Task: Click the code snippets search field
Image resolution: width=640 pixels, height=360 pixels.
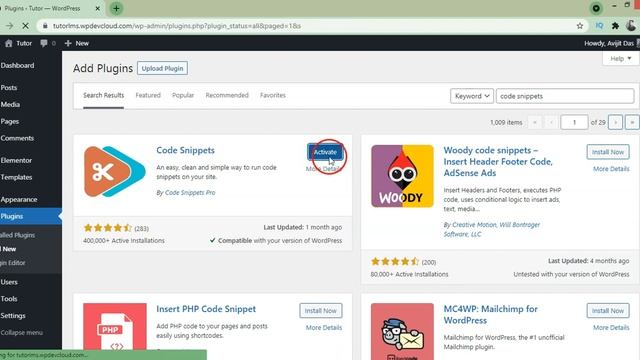Action: (565, 96)
